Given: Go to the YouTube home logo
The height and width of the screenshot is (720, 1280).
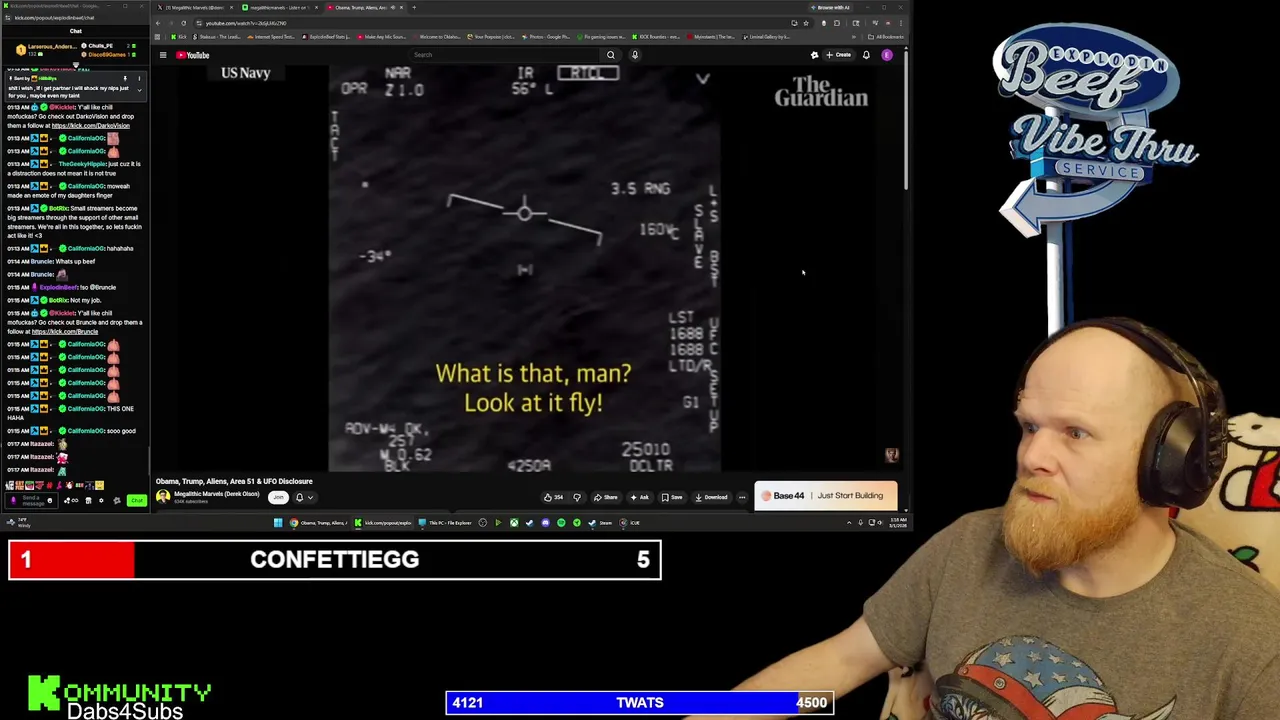Looking at the screenshot, I should pos(193,55).
